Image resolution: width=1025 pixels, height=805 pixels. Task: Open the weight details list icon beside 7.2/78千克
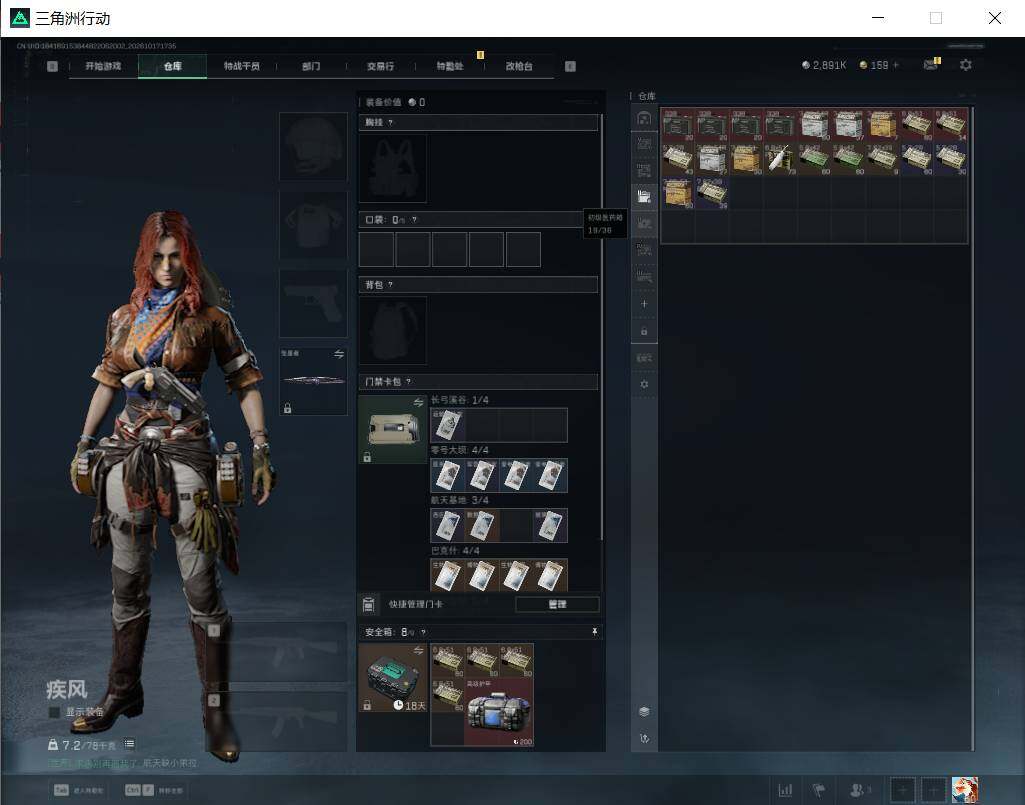(x=129, y=744)
